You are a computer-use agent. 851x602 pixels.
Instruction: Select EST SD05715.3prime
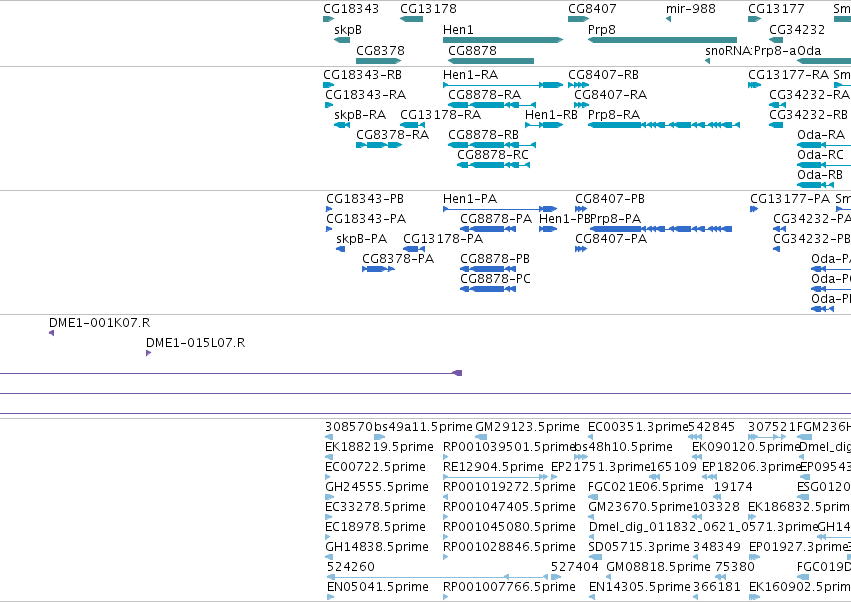(x=595, y=557)
